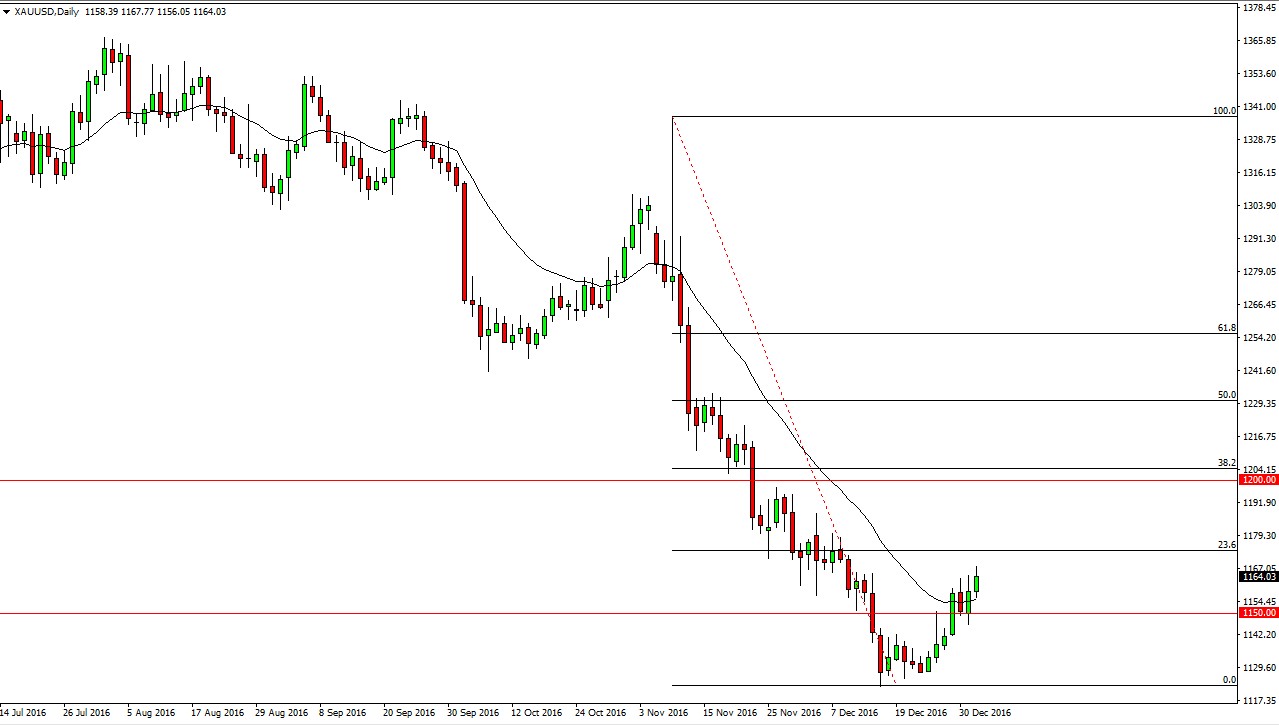Click the 1191.90 price axis label

(x=1260, y=503)
